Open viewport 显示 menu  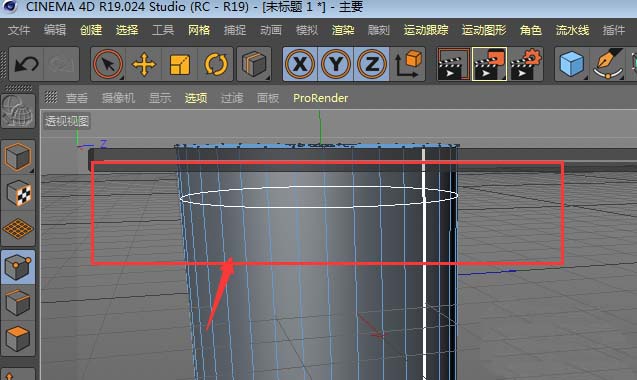[x=160, y=98]
